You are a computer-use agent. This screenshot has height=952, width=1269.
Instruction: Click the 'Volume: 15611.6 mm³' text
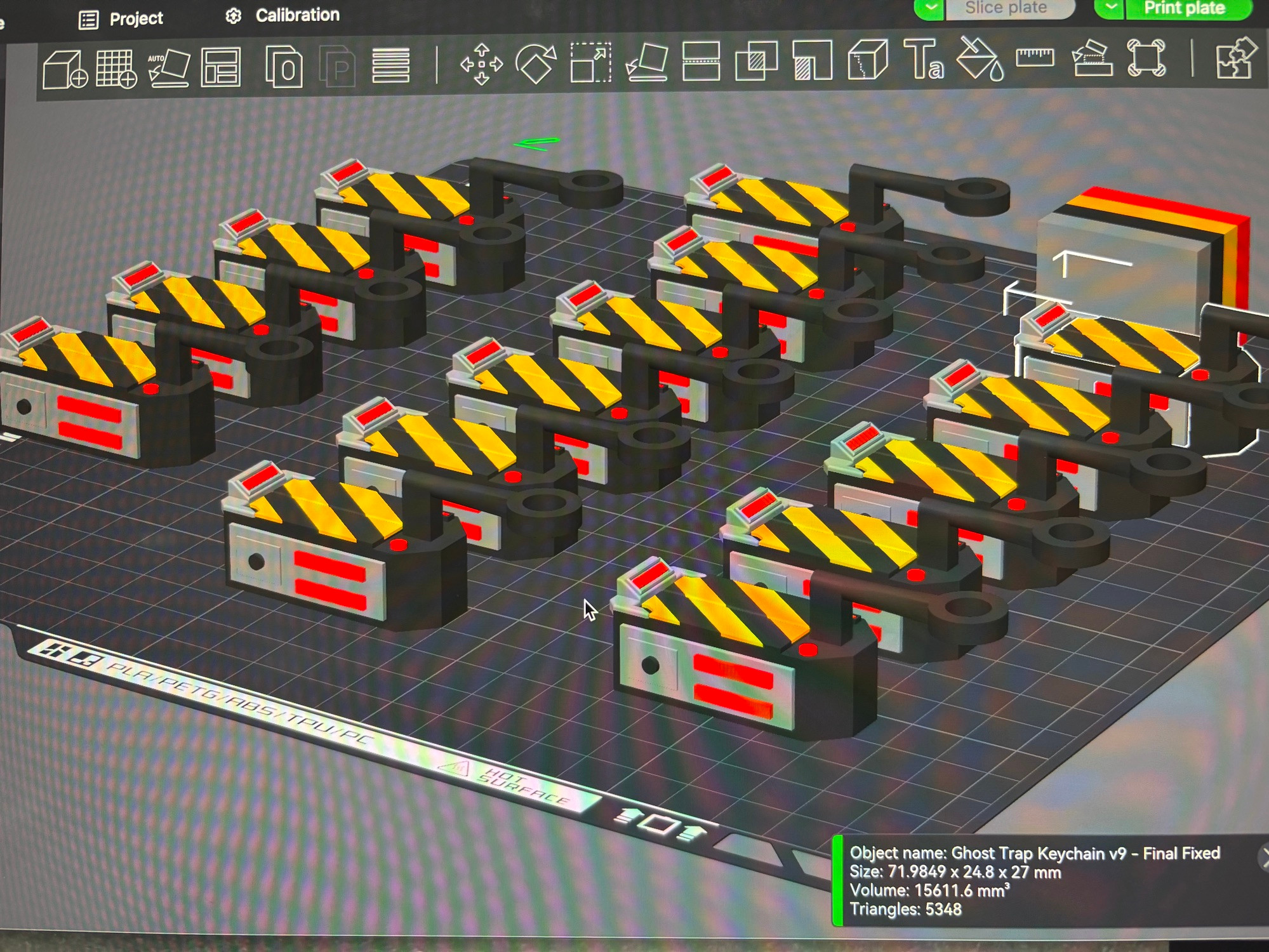930,890
